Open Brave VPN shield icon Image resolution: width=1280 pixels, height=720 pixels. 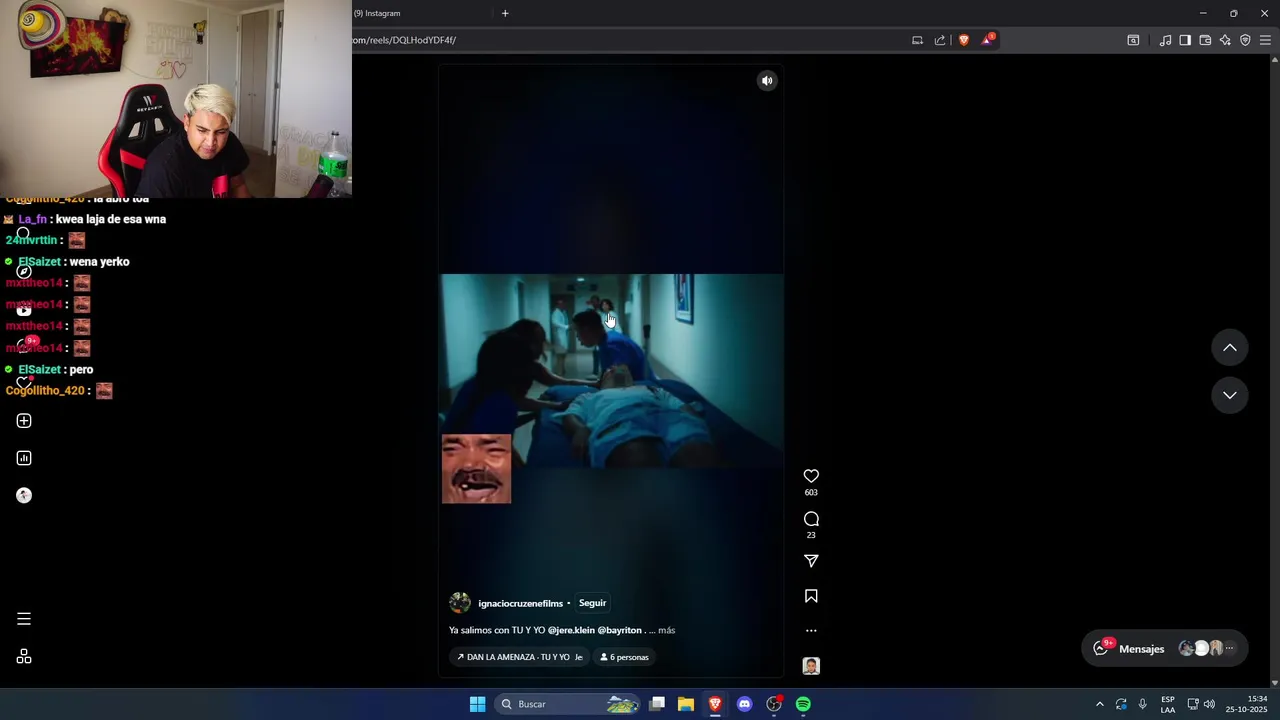click(x=1245, y=40)
